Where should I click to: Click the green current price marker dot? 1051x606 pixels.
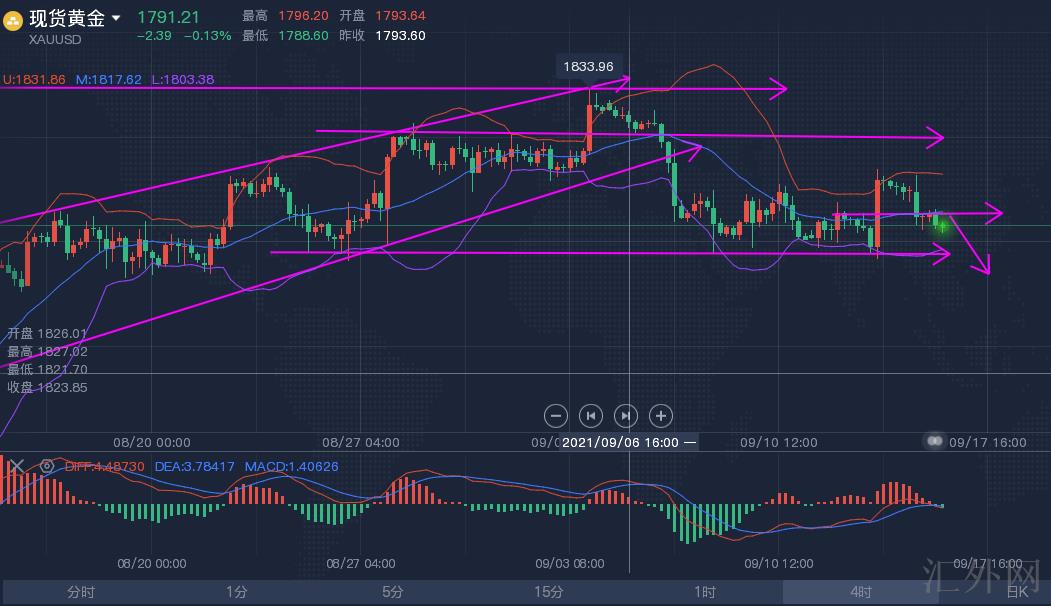(x=941, y=226)
